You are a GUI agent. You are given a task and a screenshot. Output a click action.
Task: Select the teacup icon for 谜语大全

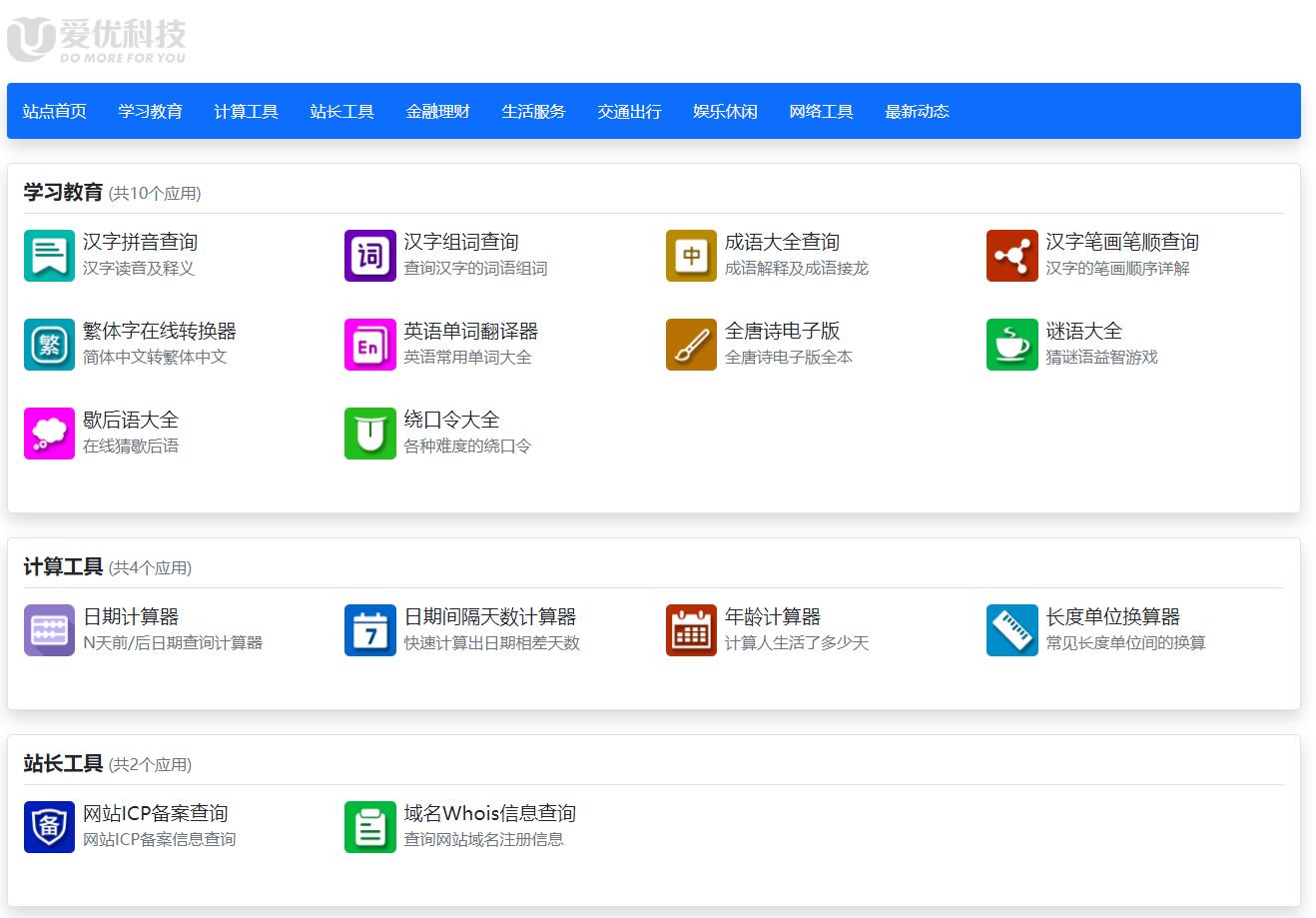pyautogui.click(x=1011, y=344)
